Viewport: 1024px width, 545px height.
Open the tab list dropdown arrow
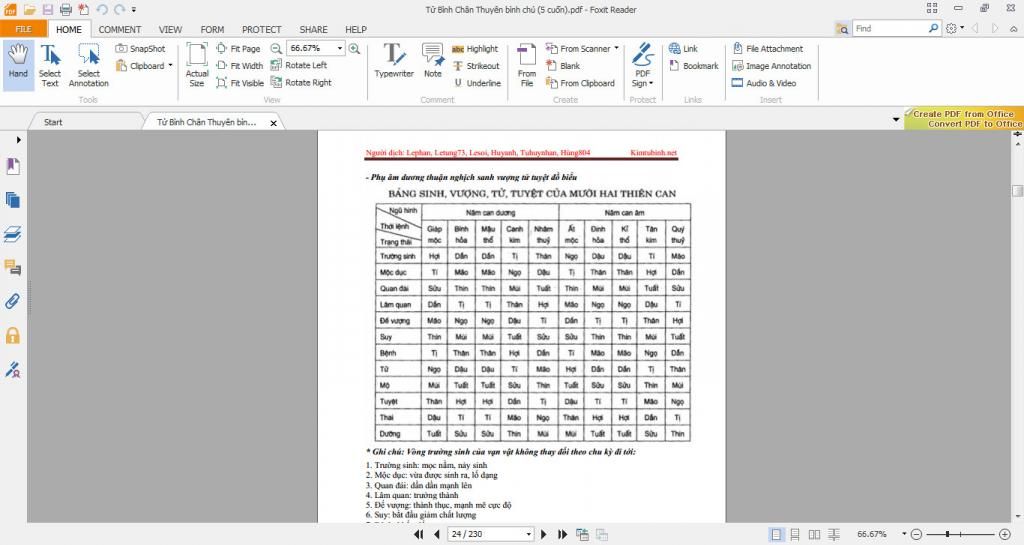pos(895,119)
